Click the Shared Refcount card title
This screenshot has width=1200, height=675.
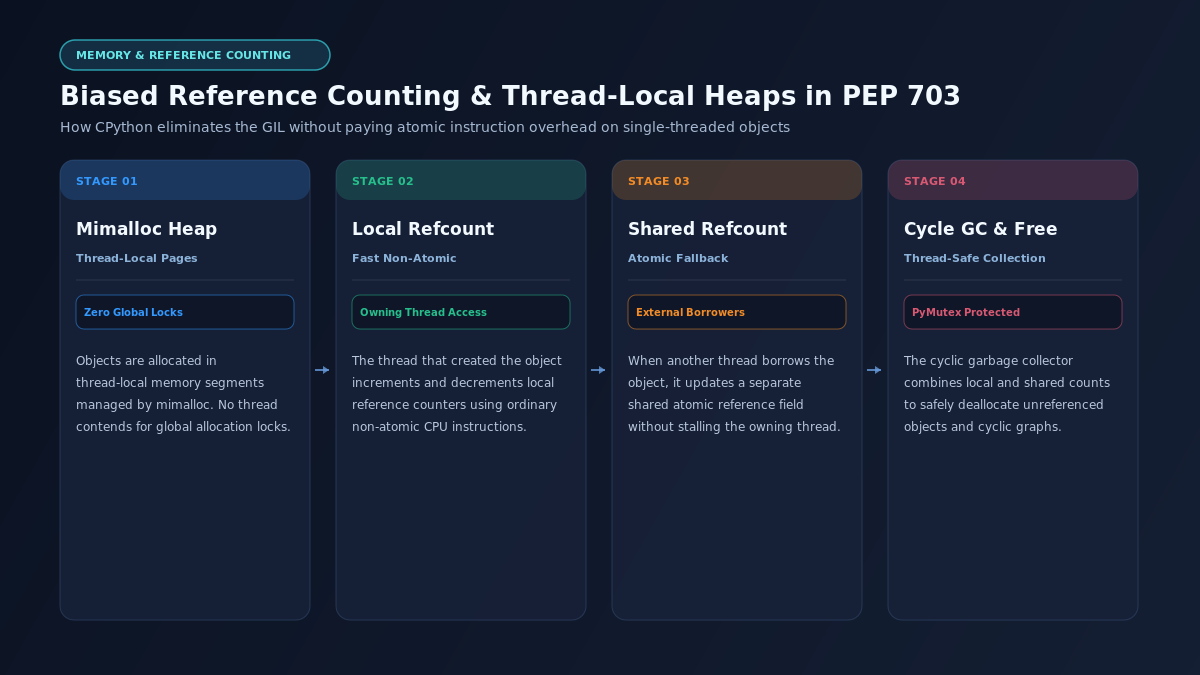707,229
